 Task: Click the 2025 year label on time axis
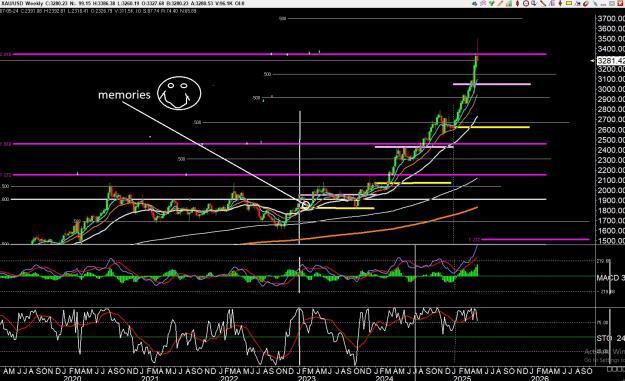tap(462, 378)
